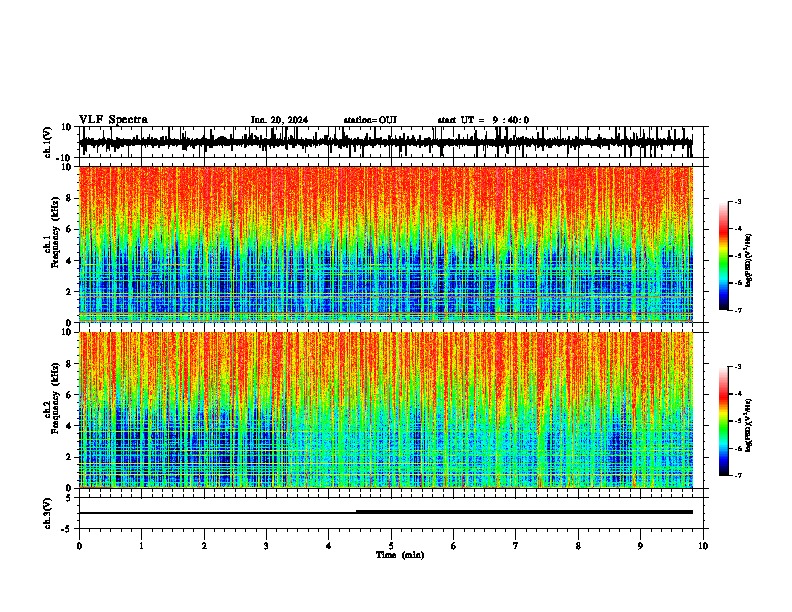Click the "-3" label on ch.2 color scale
Screen dimensions: 792x612
(738, 367)
